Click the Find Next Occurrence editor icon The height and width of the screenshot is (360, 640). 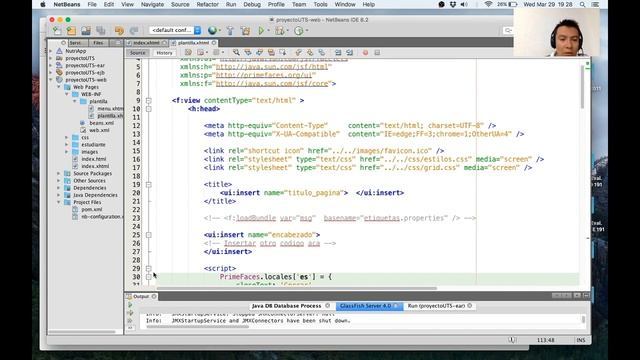click(260, 53)
